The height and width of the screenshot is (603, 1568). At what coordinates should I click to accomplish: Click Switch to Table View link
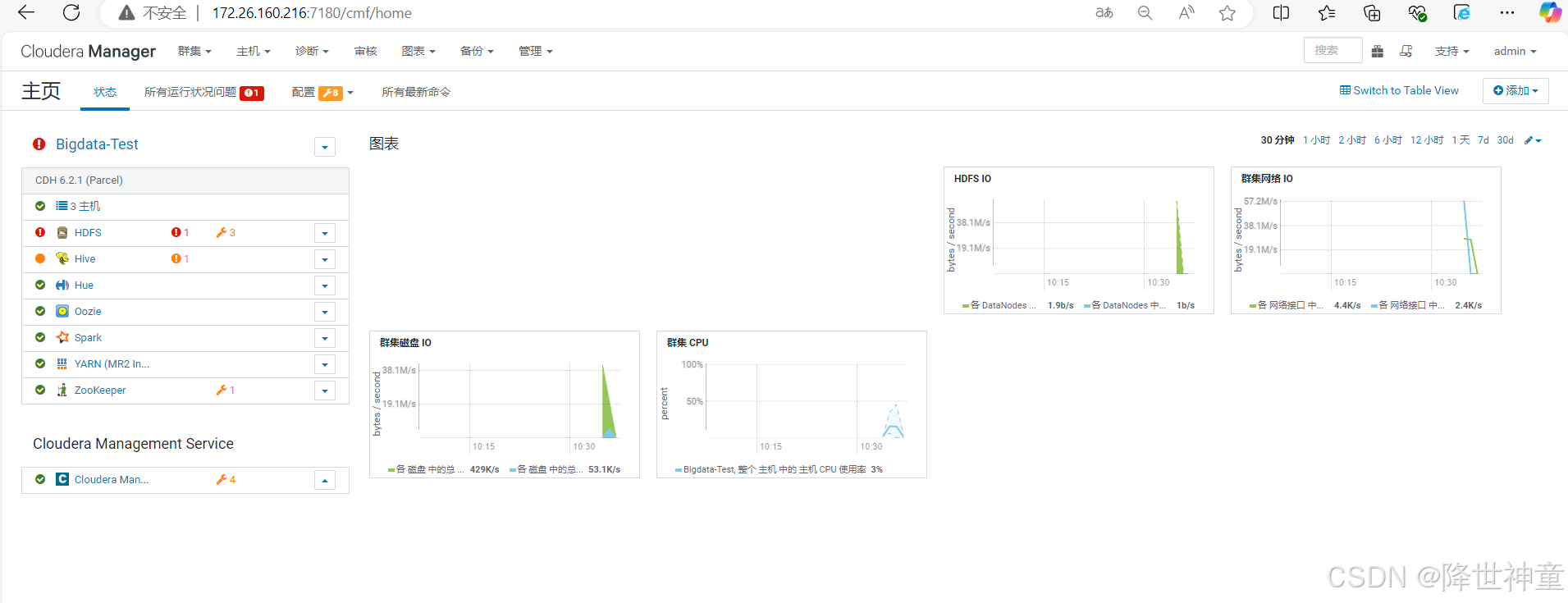pos(1399,90)
